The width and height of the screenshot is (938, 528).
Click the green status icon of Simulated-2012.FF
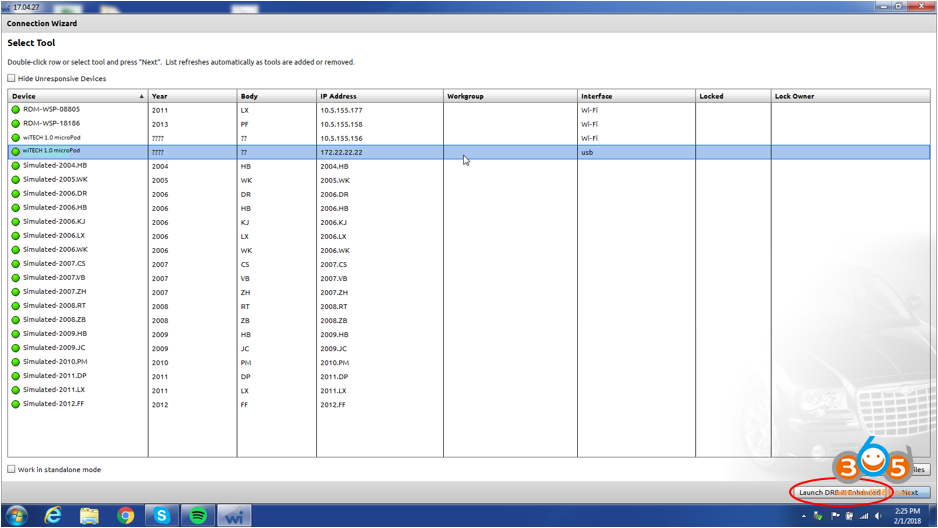pos(16,404)
